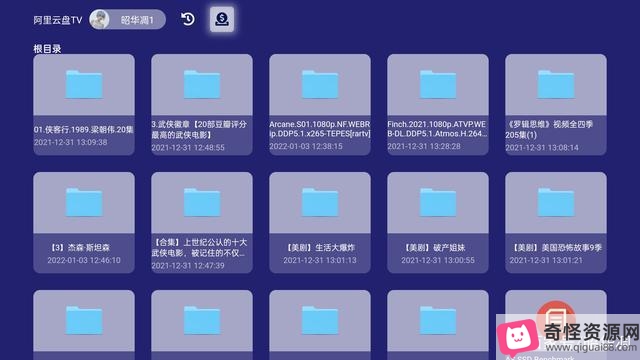Click the highlighted coin-on-tray icon button
This screenshot has width=640, height=360.
pyautogui.click(x=222, y=19)
